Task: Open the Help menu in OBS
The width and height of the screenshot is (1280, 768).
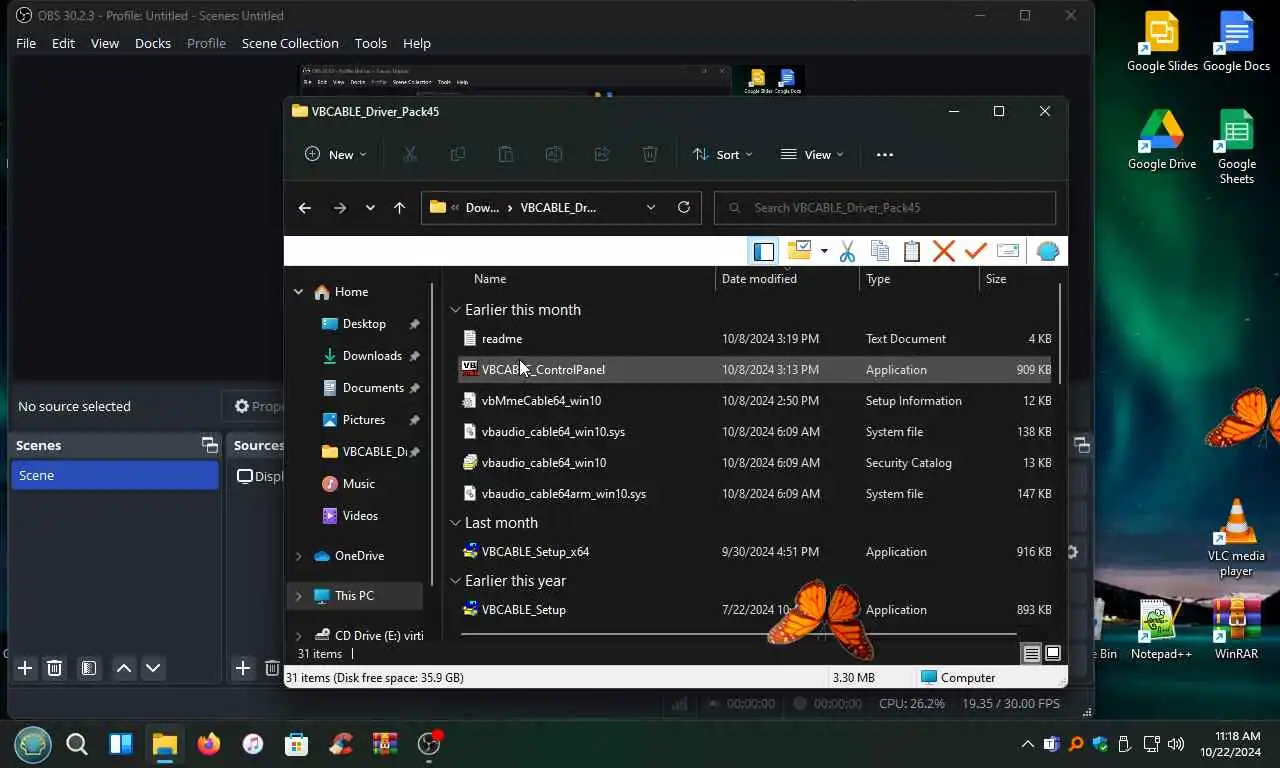Action: click(x=417, y=43)
